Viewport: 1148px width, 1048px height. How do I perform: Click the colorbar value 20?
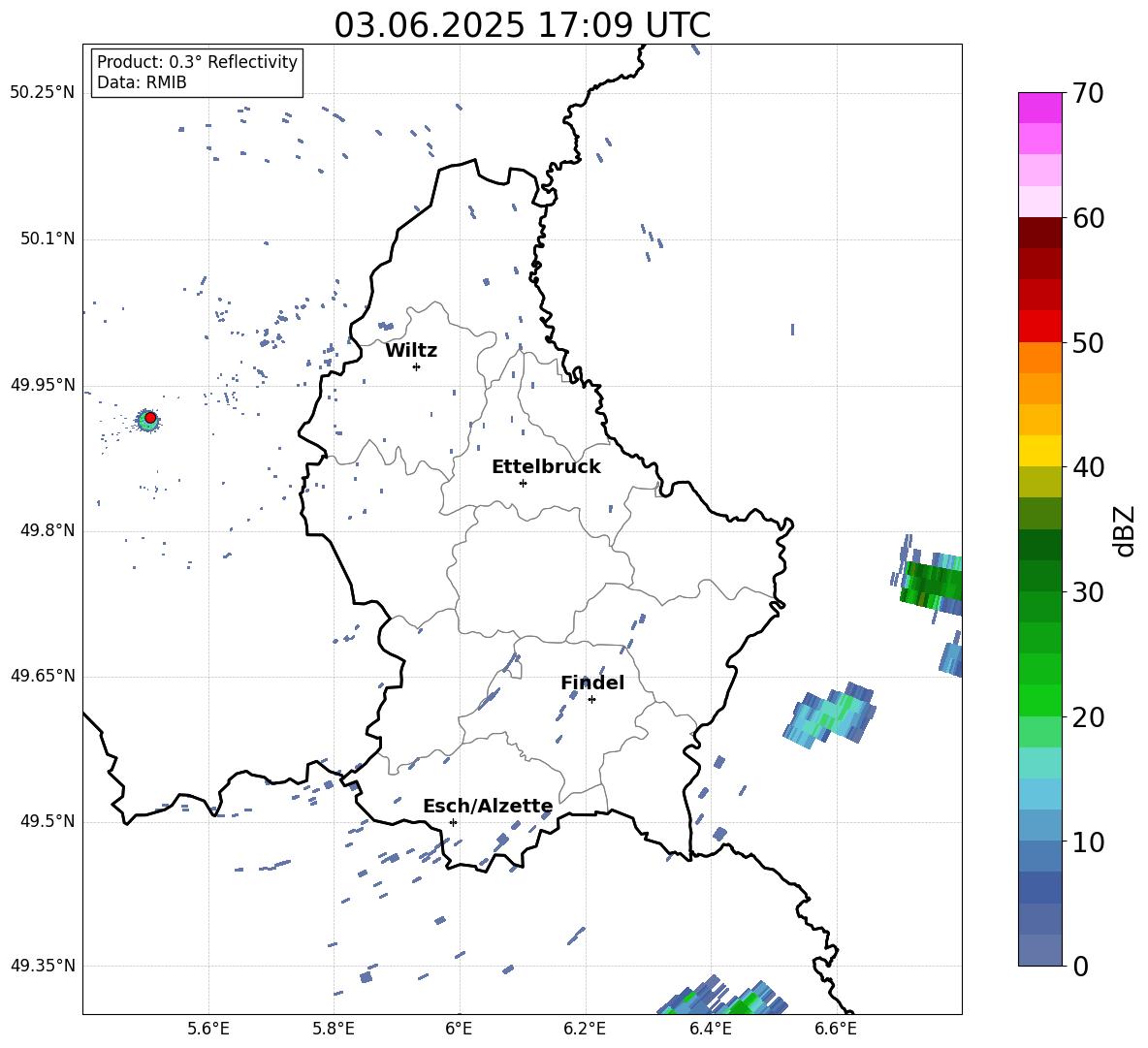point(1088,717)
